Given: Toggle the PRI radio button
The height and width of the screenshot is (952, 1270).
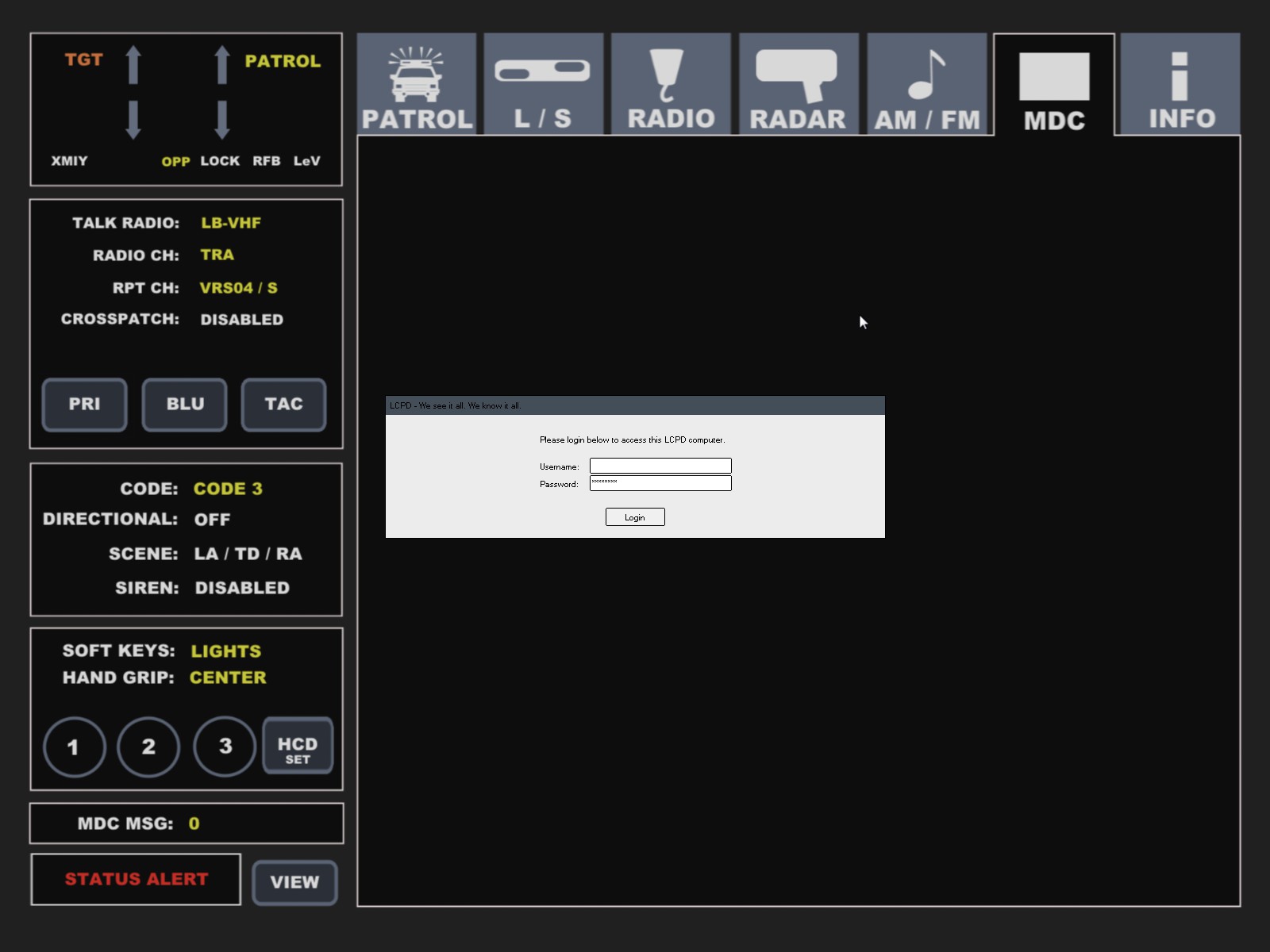Looking at the screenshot, I should pyautogui.click(x=84, y=405).
